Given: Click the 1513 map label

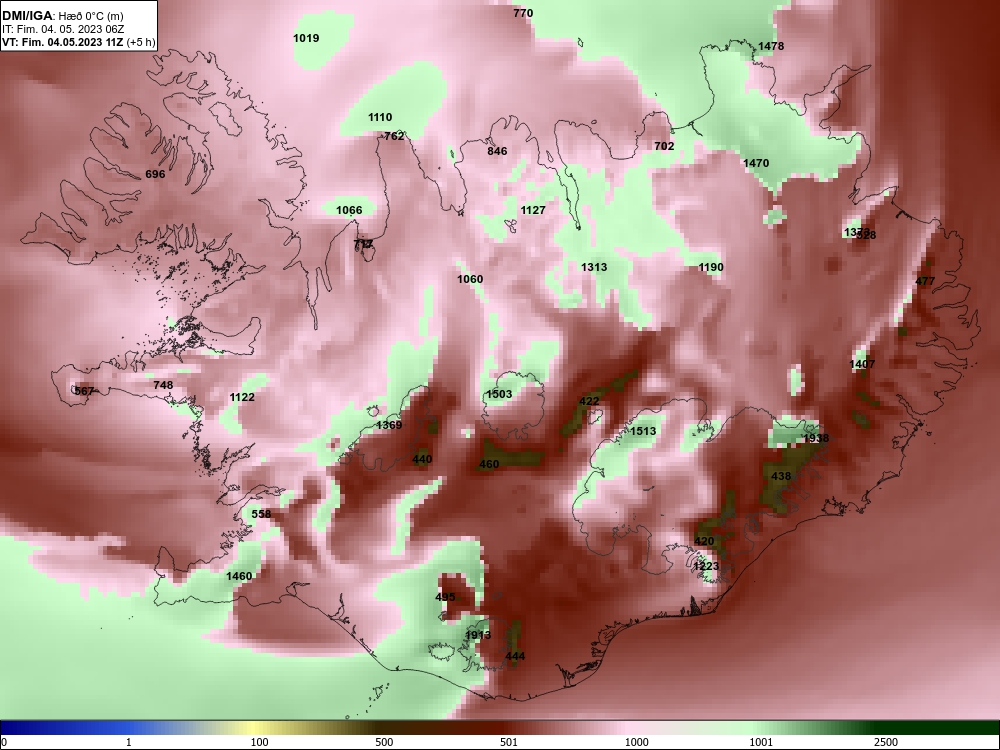Looking at the screenshot, I should pyautogui.click(x=643, y=431).
